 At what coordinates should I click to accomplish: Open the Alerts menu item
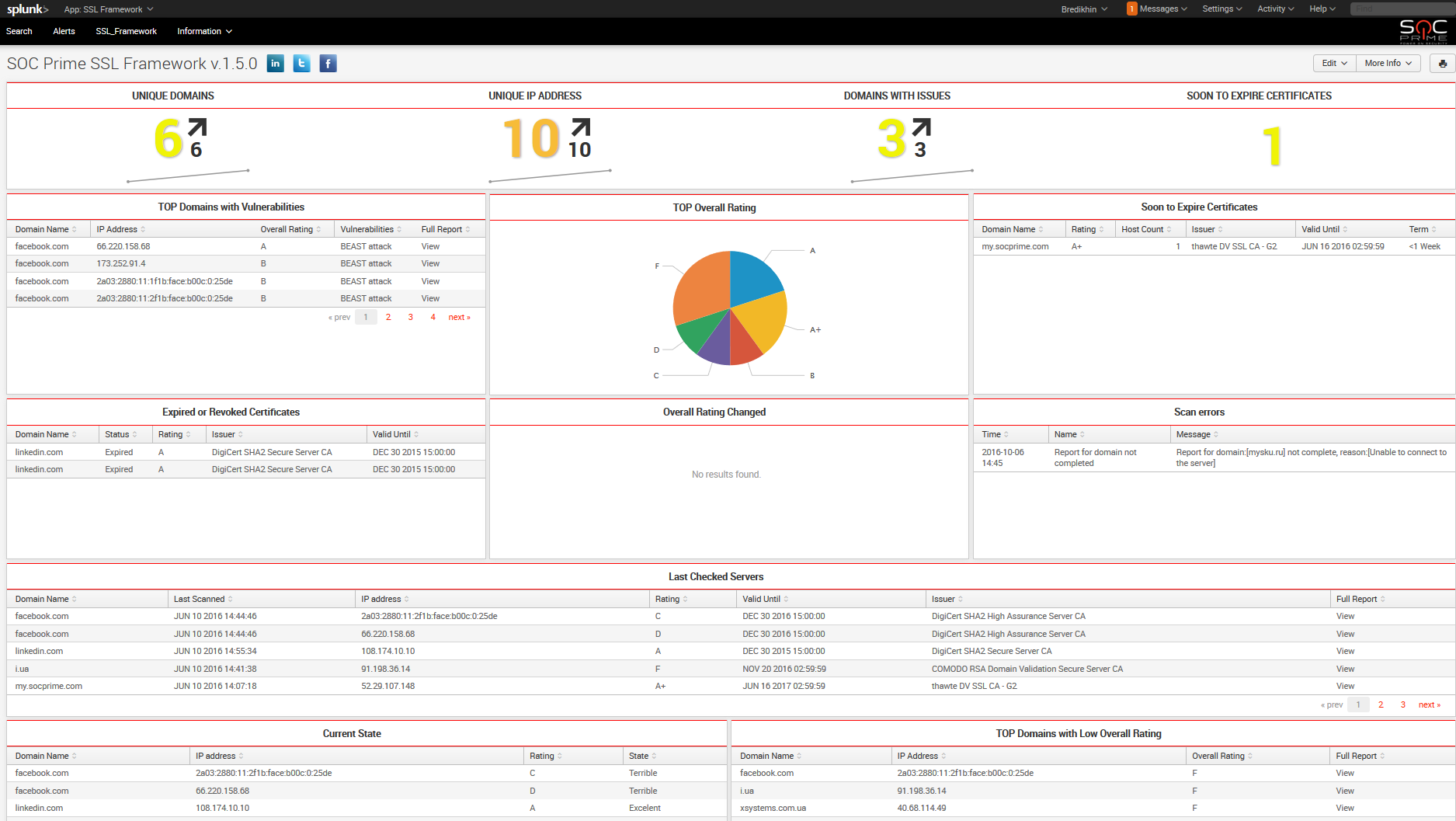tap(64, 31)
